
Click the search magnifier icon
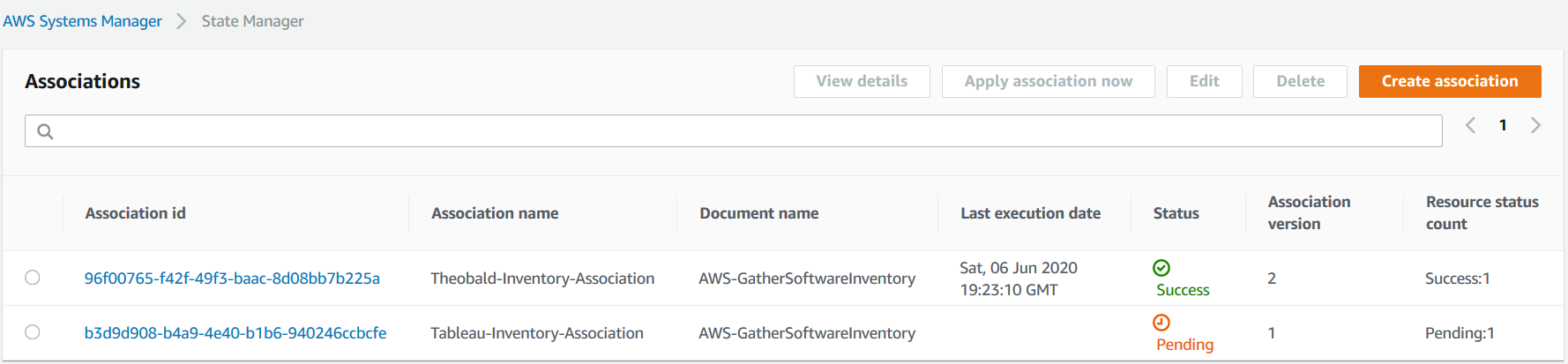coord(45,131)
